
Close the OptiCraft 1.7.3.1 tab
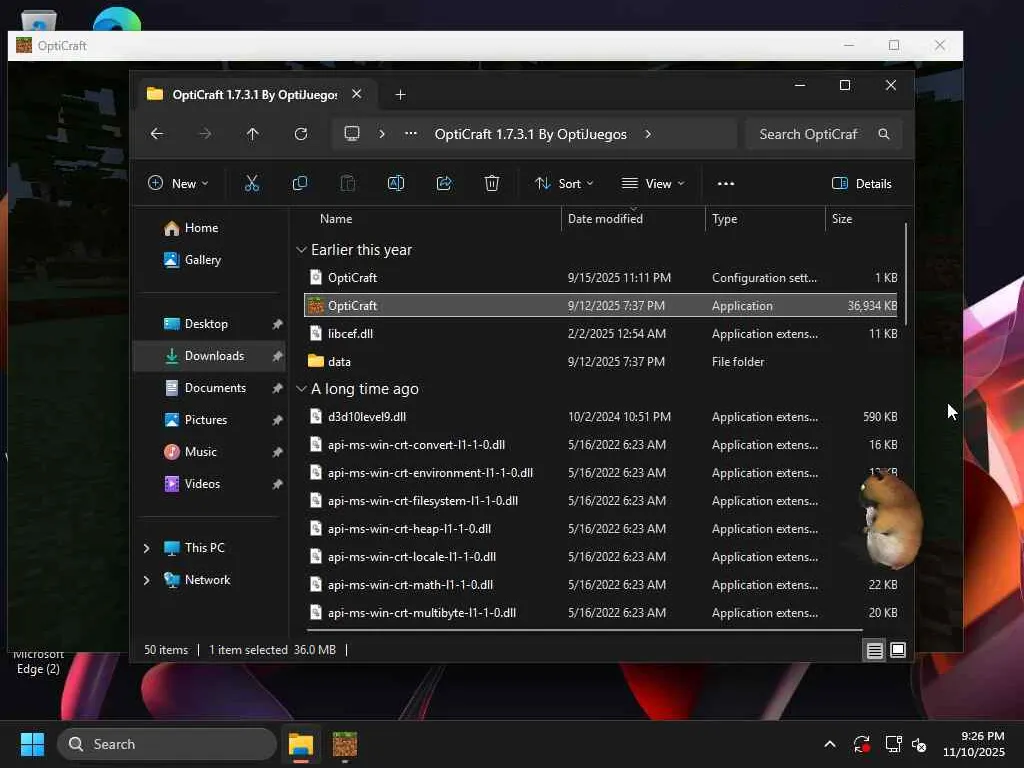point(357,94)
